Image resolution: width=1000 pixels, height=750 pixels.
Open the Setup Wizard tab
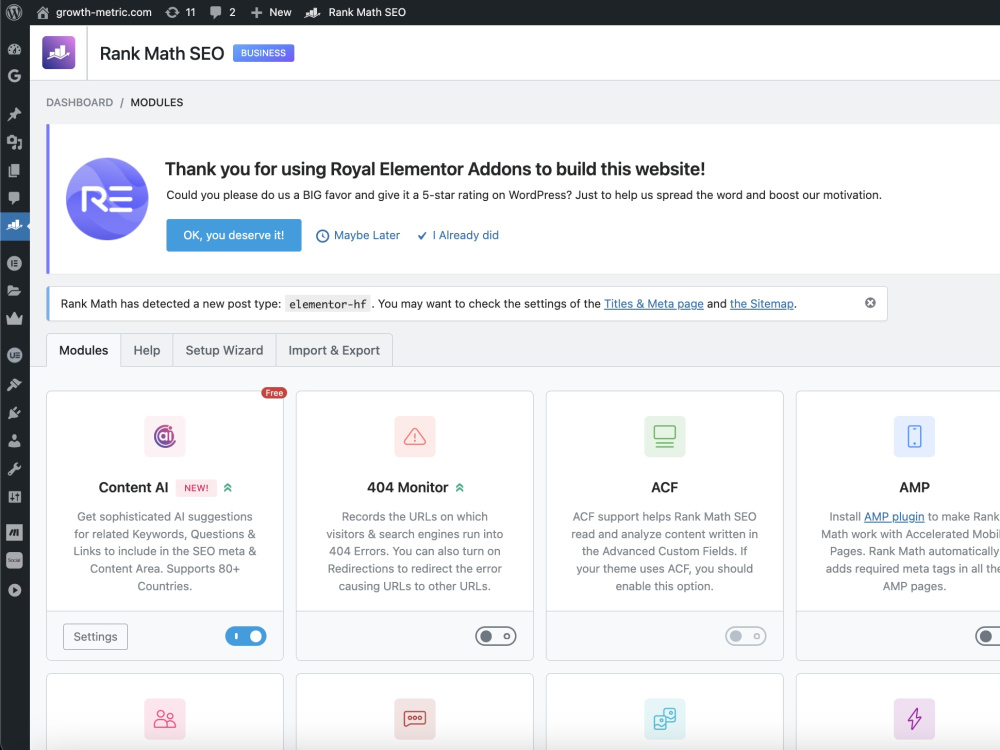point(224,350)
